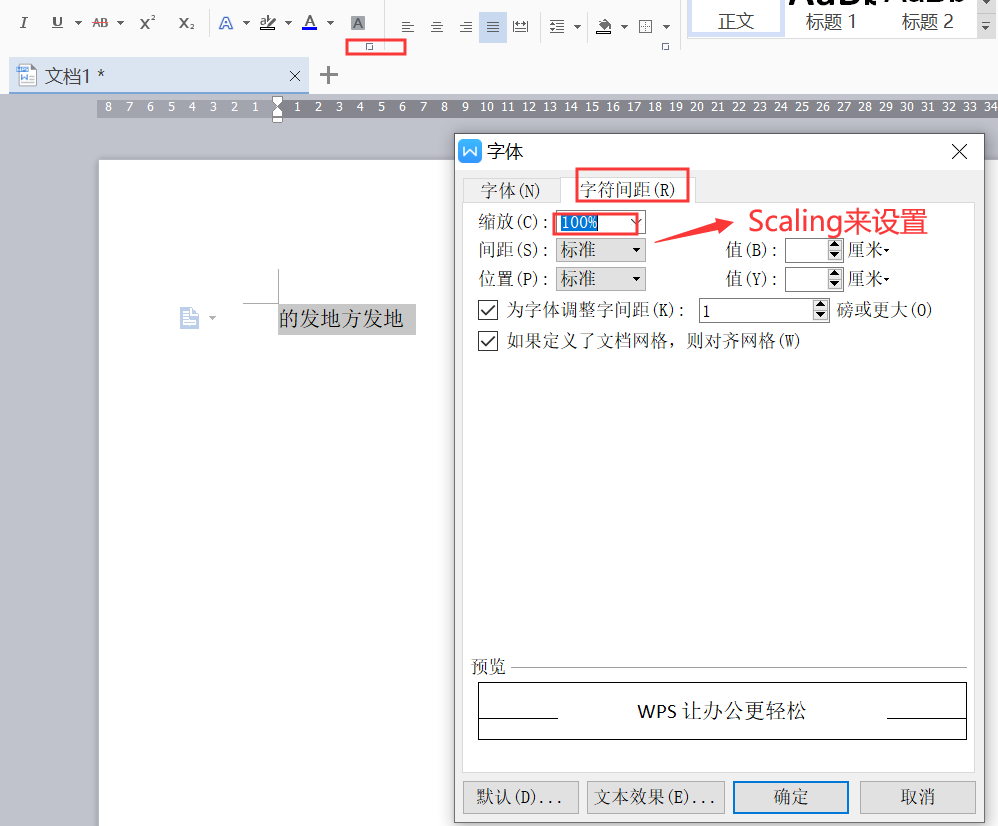Screen dimensions: 998x826
Task: Expand line spacing dropdown arrow
Action: pos(577,27)
